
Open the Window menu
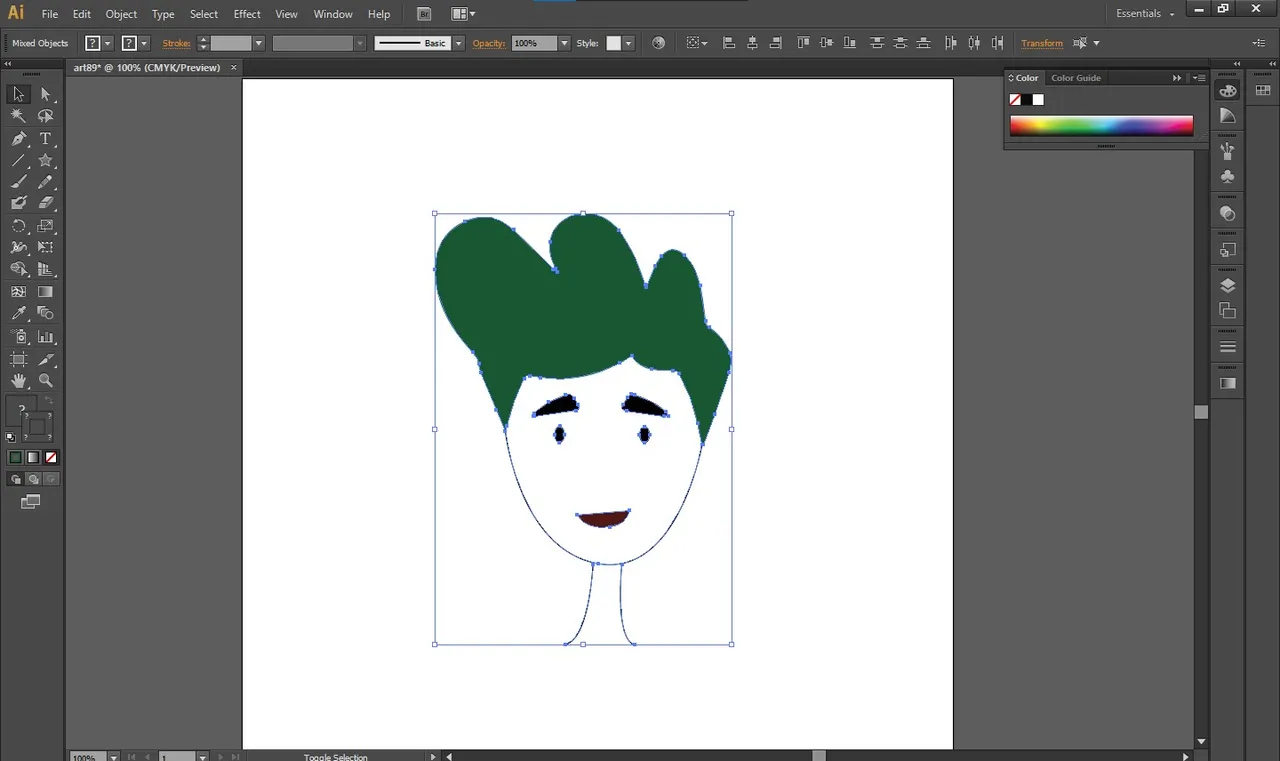point(333,14)
